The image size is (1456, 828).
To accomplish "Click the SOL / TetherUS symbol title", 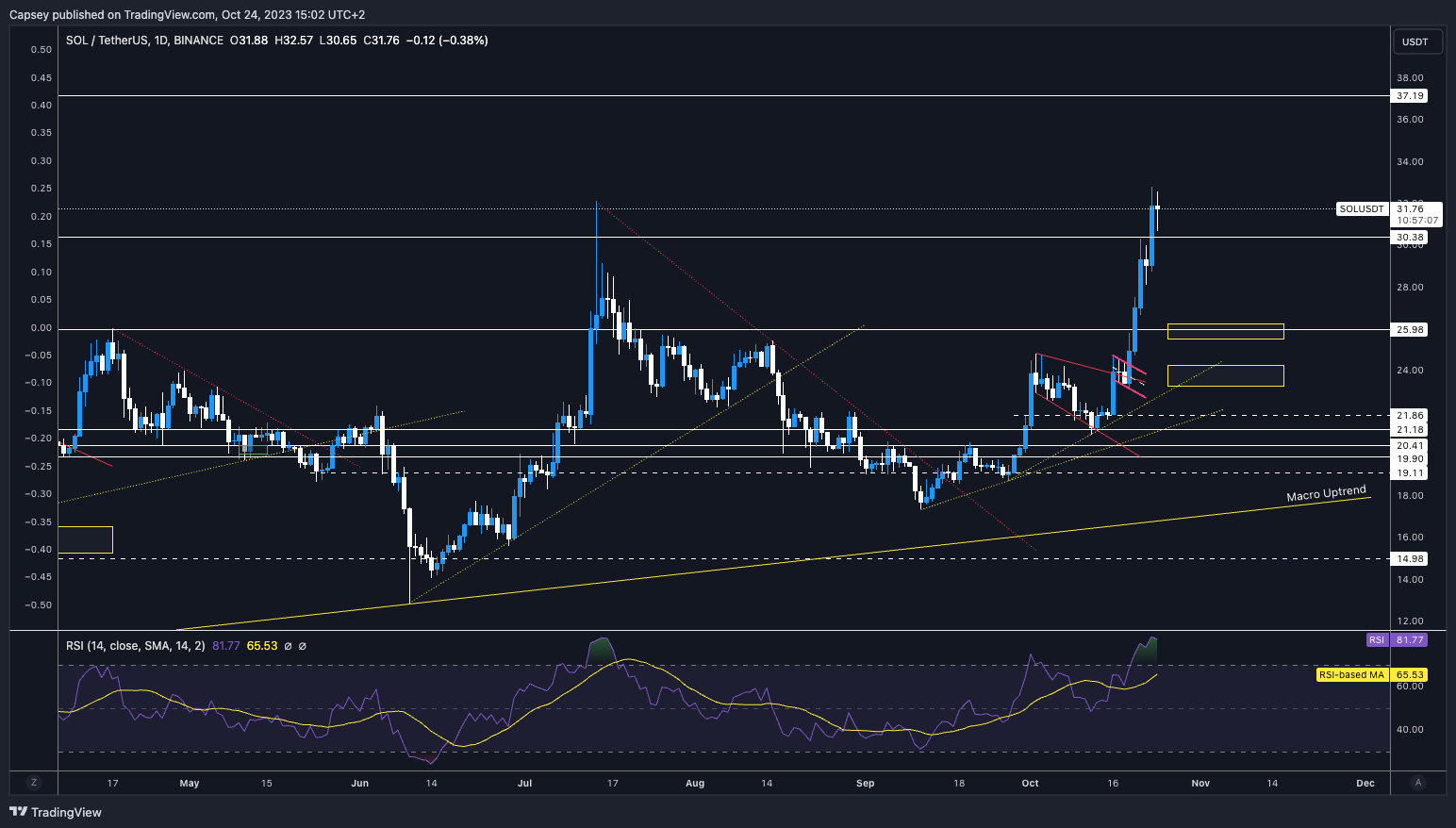I will tap(144, 41).
